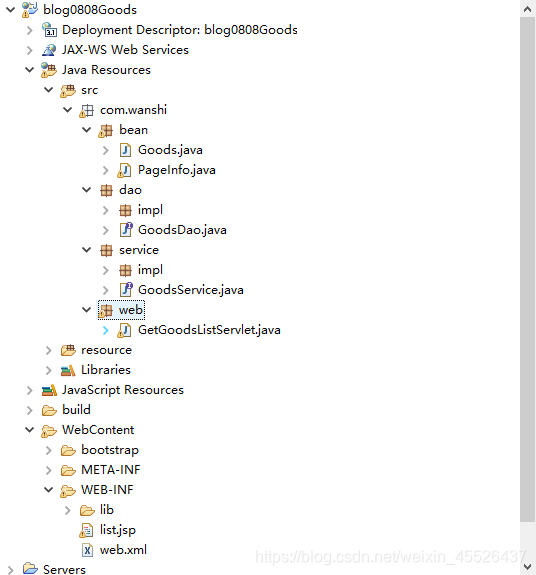Click the list.jsp file icon
The height and width of the screenshot is (575, 536).
[87, 530]
